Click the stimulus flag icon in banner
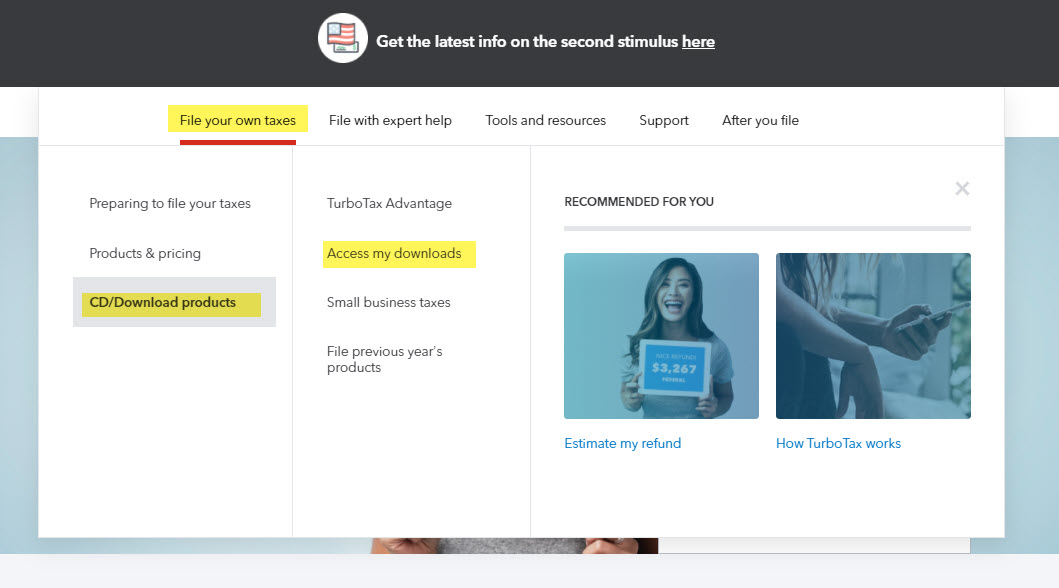This screenshot has height=588, width=1059. point(342,38)
